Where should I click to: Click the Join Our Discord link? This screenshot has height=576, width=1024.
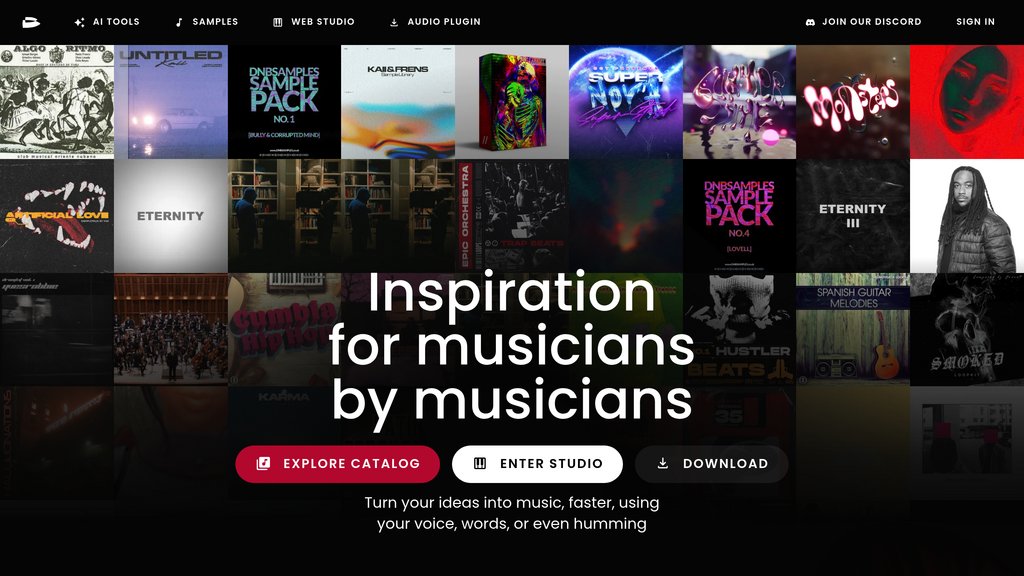863,22
